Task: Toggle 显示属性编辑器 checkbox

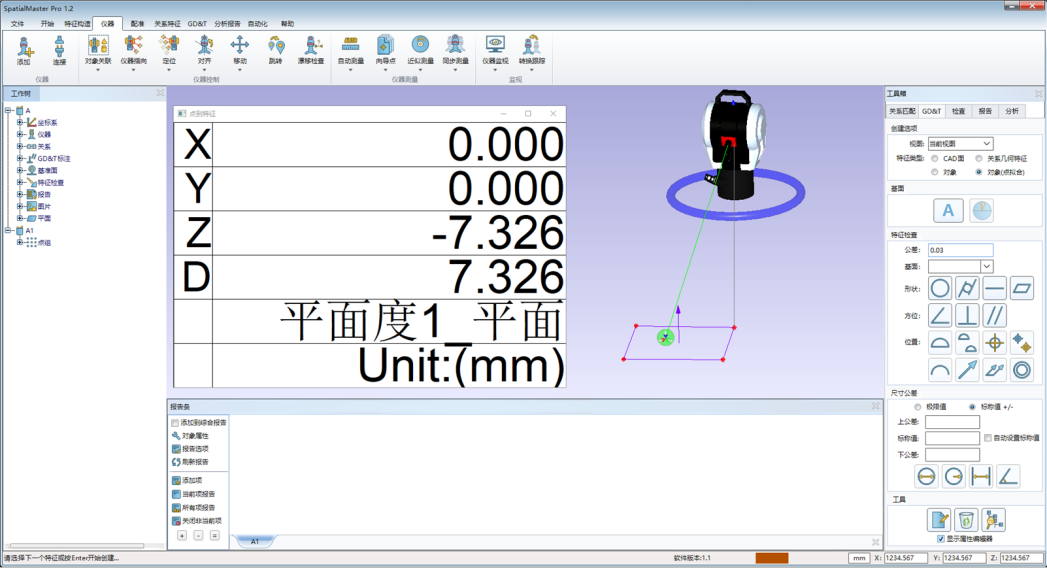Action: click(x=940, y=539)
